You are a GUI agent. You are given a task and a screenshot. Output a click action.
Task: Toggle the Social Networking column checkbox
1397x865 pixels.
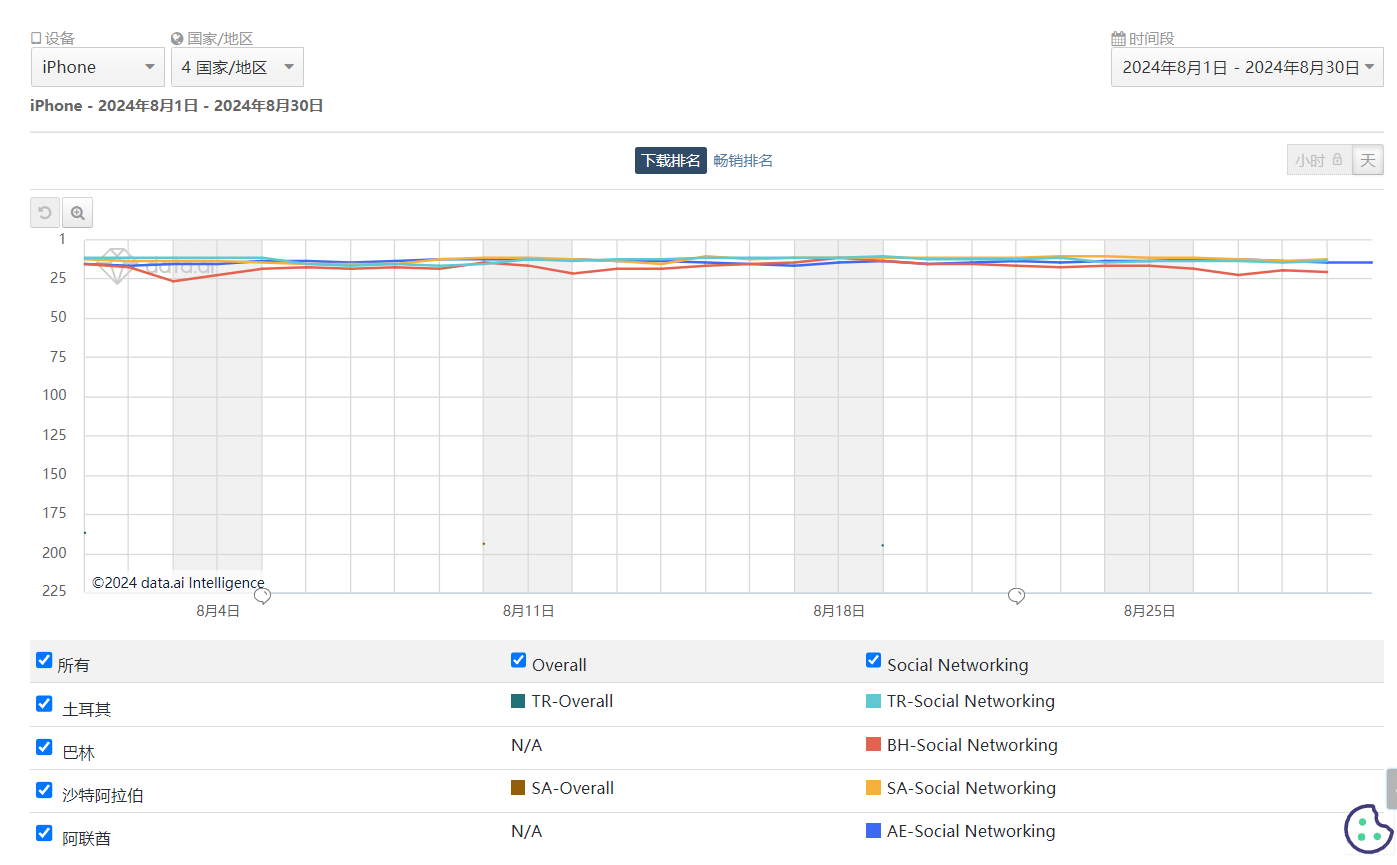(874, 660)
